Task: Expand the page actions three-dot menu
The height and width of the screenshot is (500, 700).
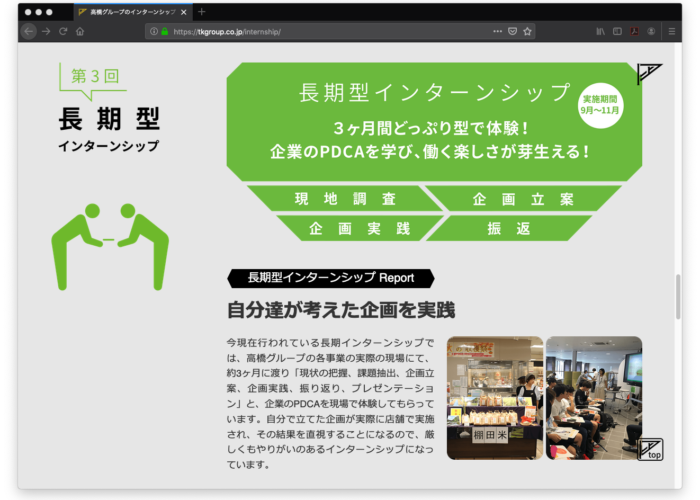Action: [x=497, y=31]
